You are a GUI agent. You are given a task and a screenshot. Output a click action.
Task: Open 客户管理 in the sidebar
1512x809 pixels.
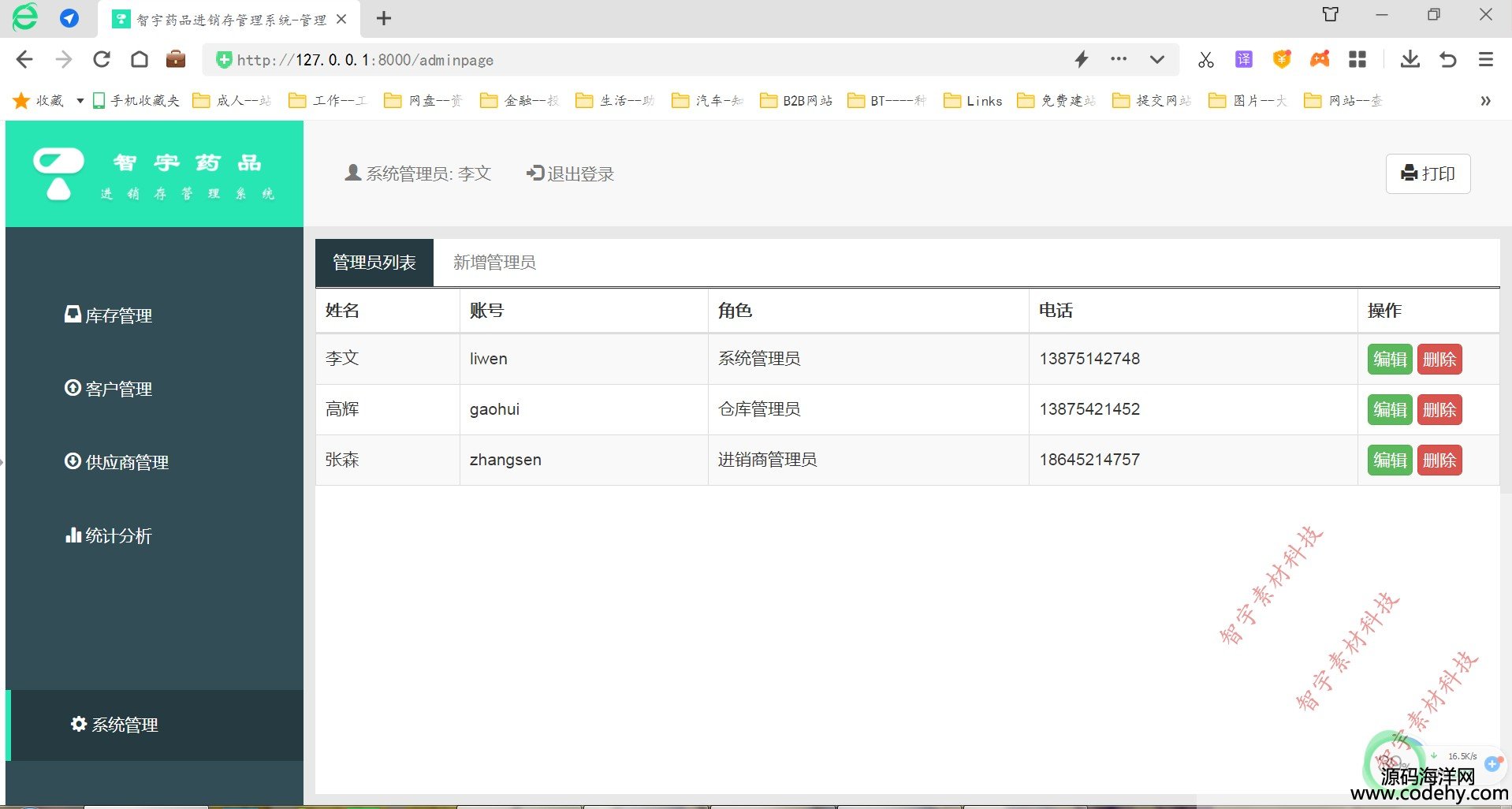click(x=109, y=389)
